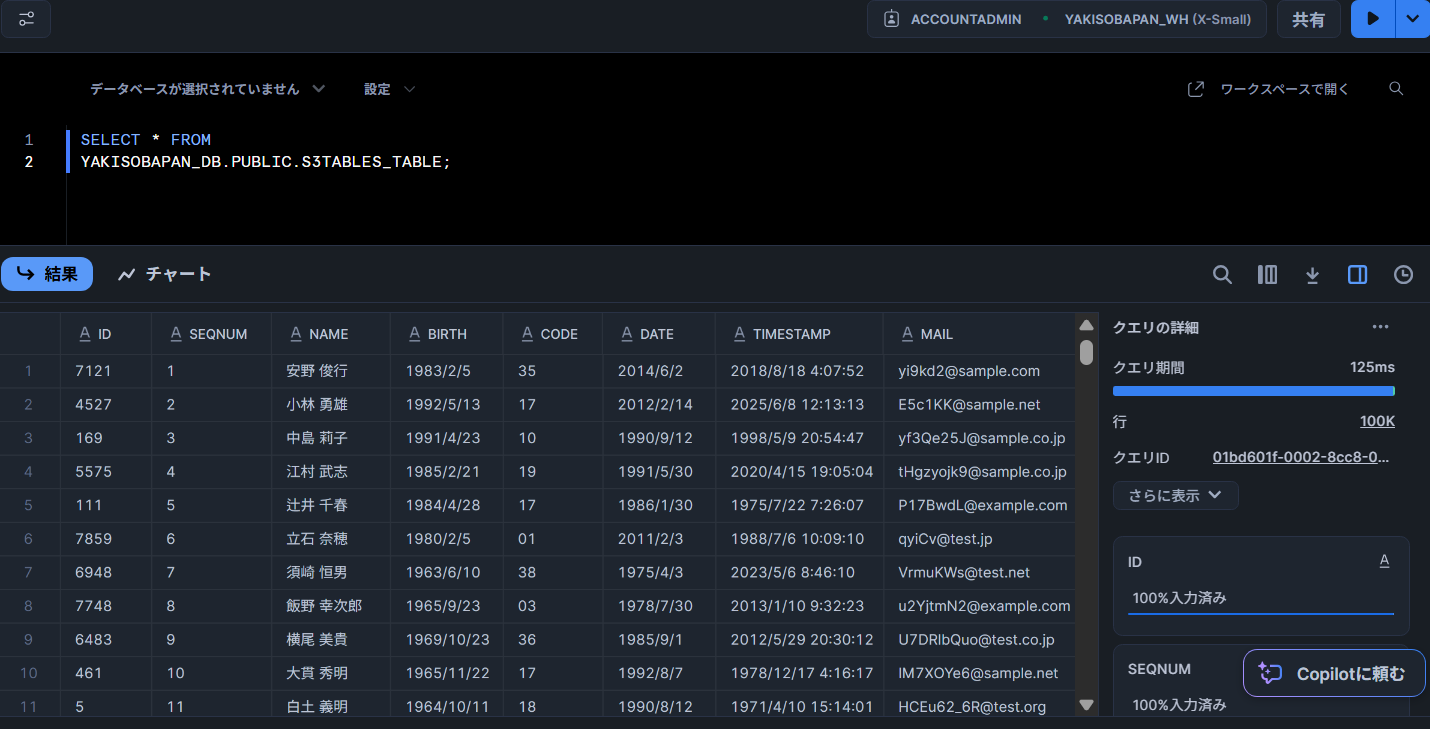Click the NAME column header
This screenshot has width=1430, height=729.
tap(331, 334)
